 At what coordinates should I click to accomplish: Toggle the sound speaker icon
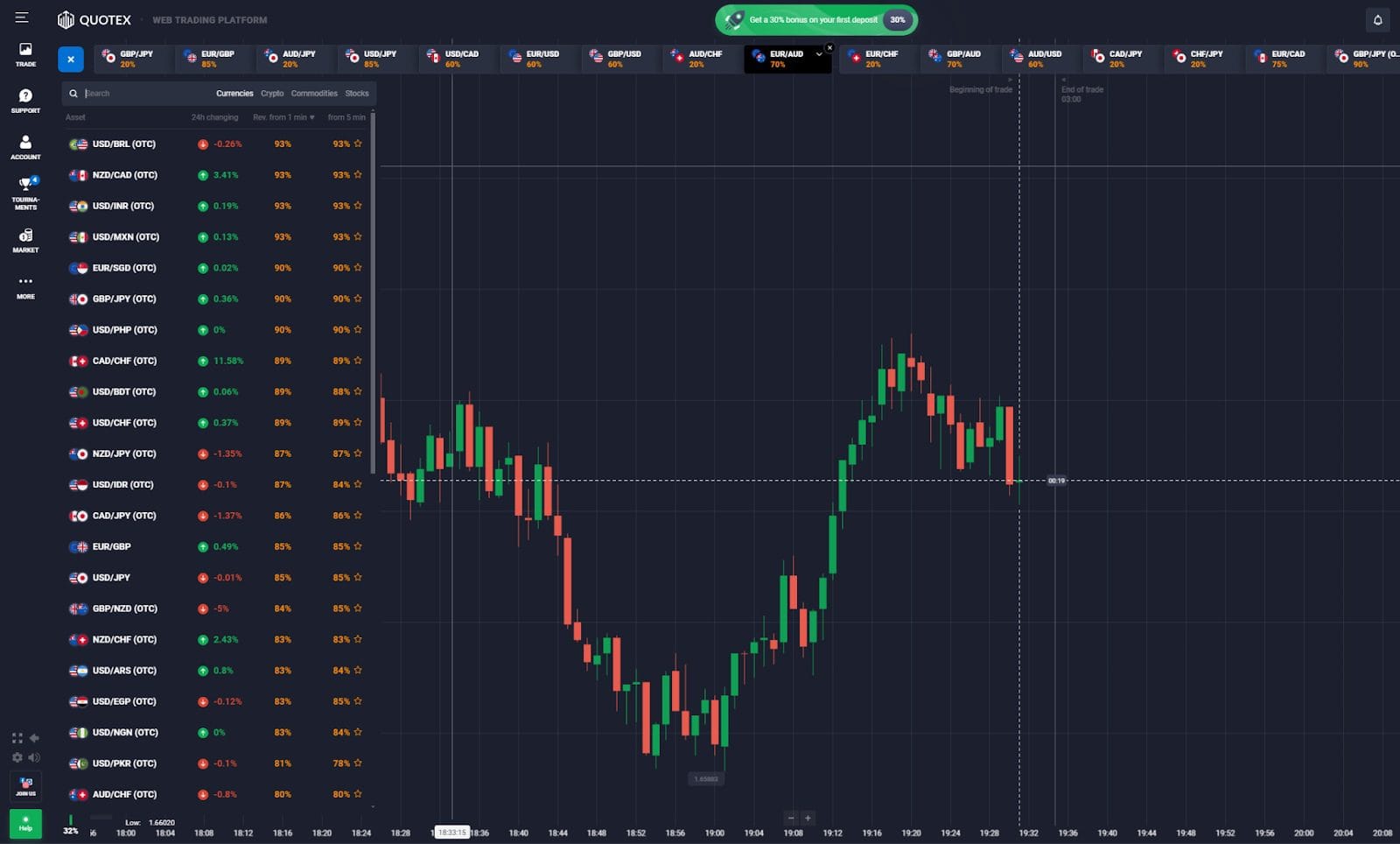point(34,757)
